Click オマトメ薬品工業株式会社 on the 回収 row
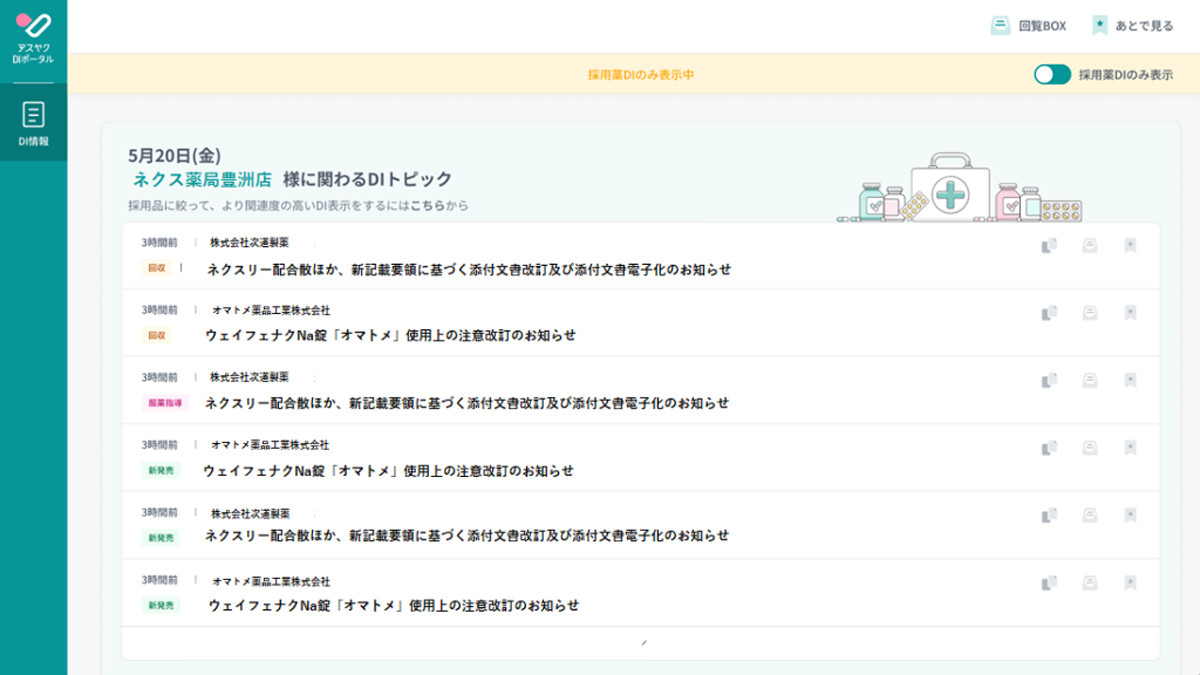The width and height of the screenshot is (1200, 675). point(271,310)
